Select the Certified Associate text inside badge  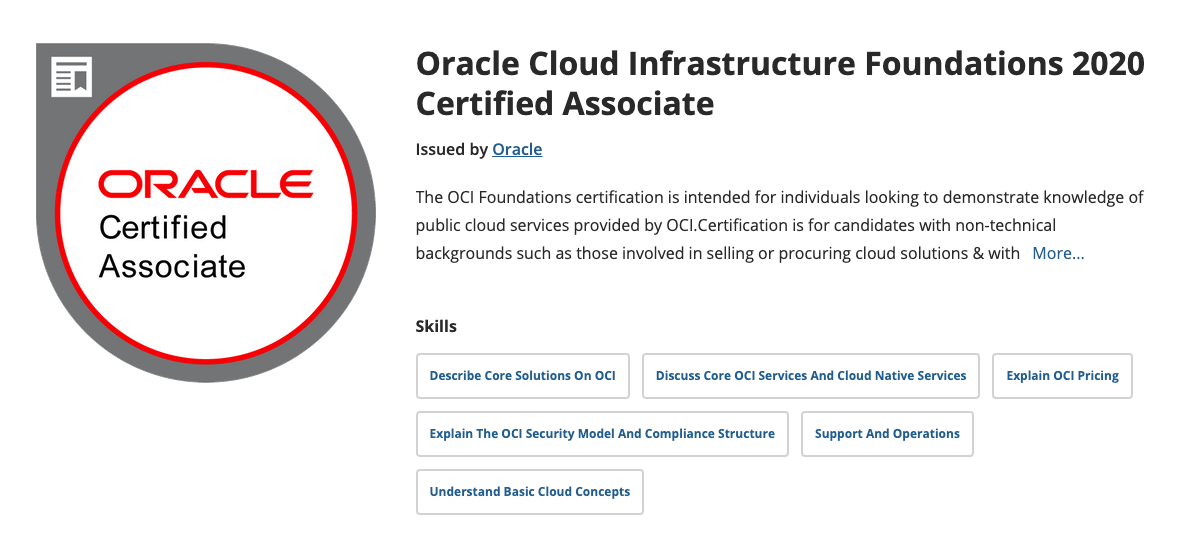click(172, 247)
